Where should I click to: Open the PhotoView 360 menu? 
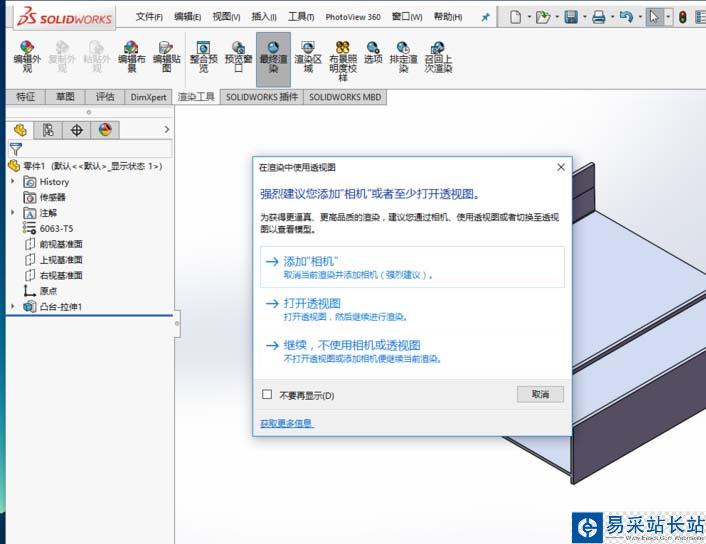pyautogui.click(x=353, y=17)
